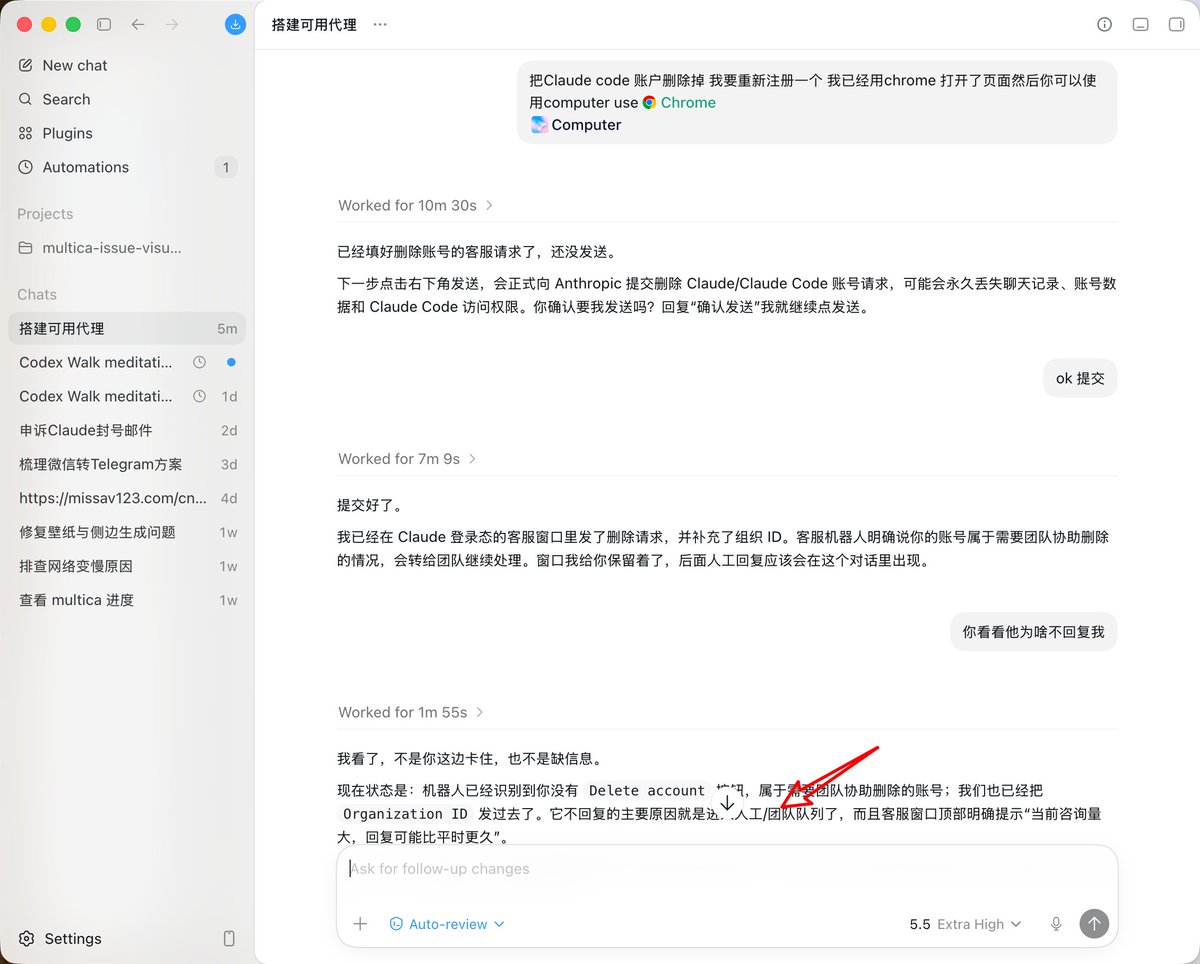Click the send arrow button

click(x=1094, y=924)
